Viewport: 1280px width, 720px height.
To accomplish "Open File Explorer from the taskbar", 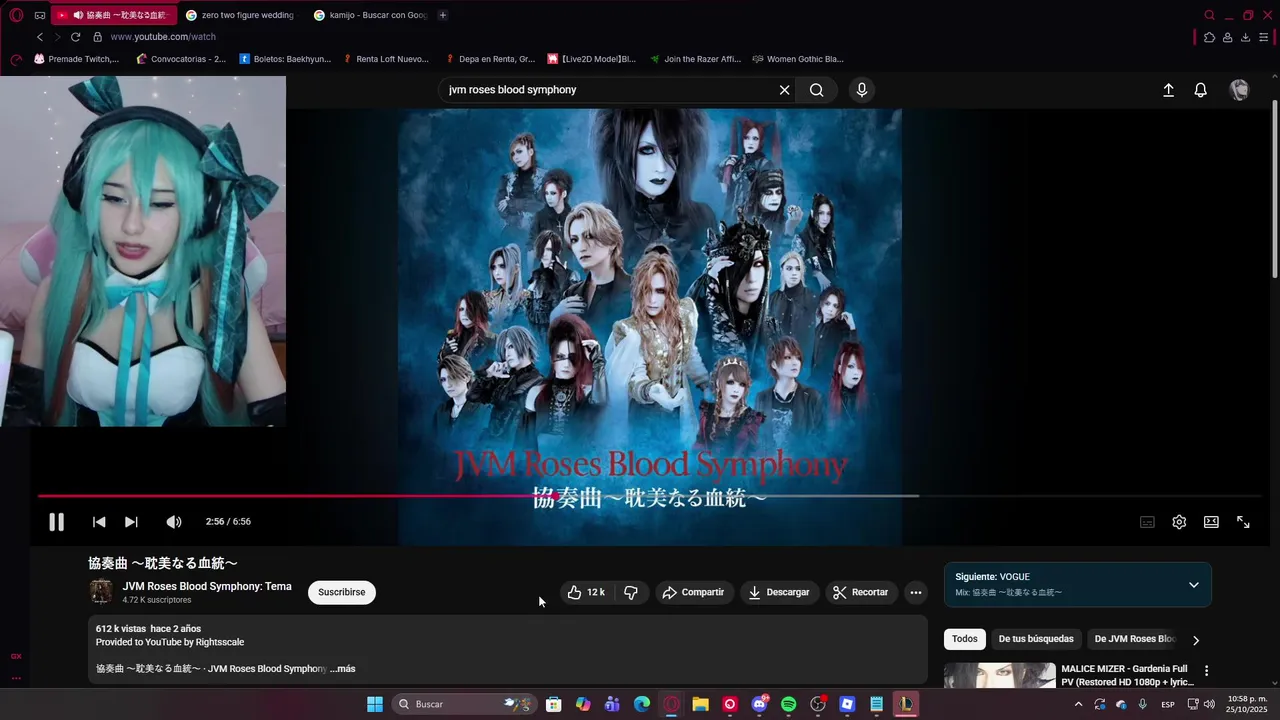I will [x=701, y=704].
